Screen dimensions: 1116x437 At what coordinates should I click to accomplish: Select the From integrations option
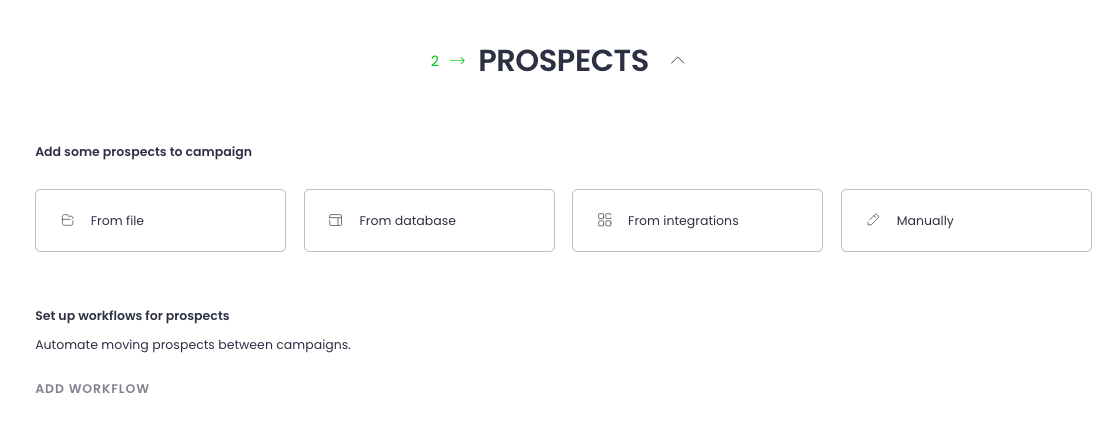[697, 220]
